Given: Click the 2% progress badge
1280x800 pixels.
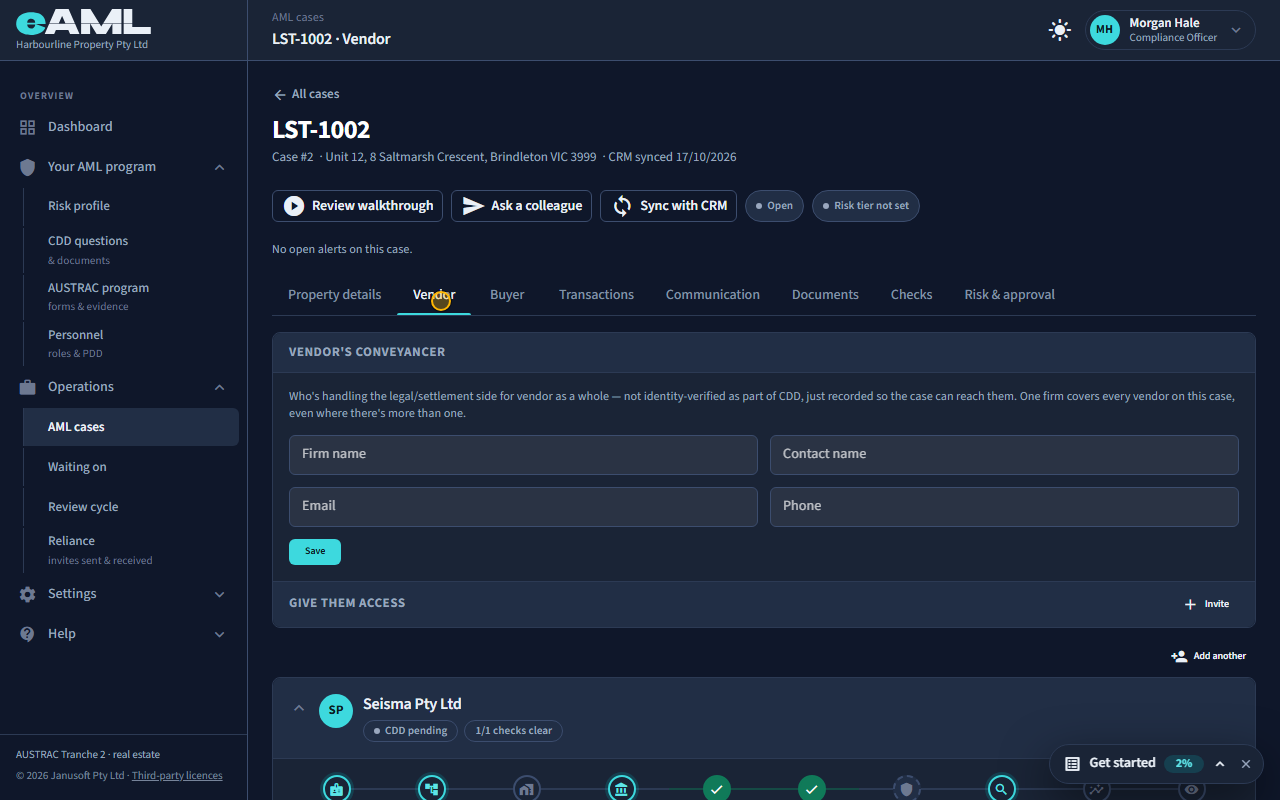Looking at the screenshot, I should tap(1184, 763).
